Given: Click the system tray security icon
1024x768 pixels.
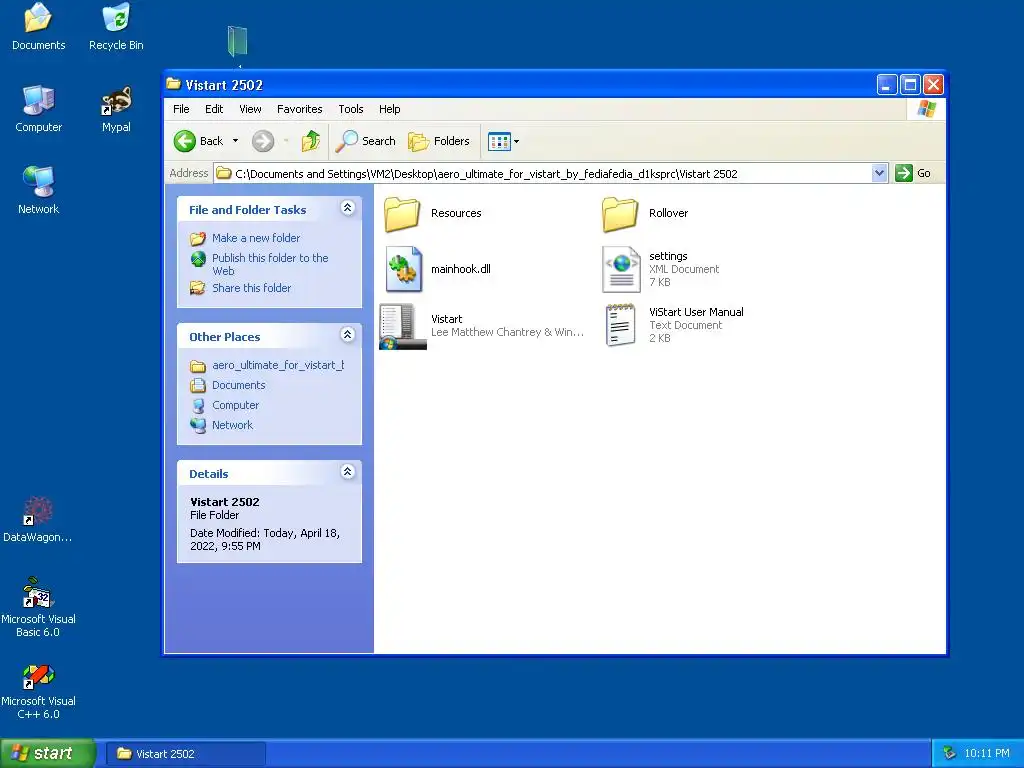Looking at the screenshot, I should coord(949,754).
